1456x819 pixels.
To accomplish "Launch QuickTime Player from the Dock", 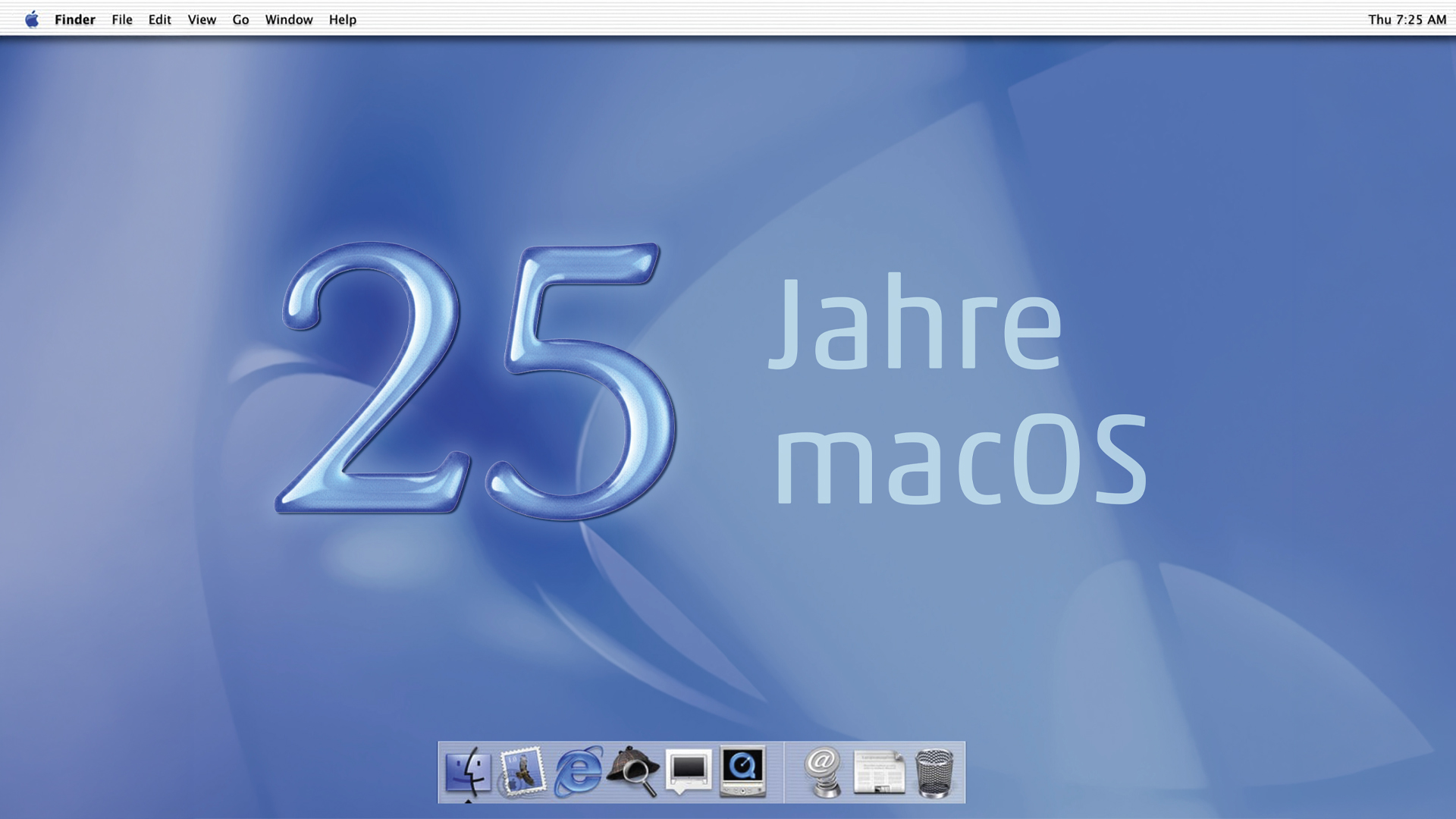I will point(743,772).
